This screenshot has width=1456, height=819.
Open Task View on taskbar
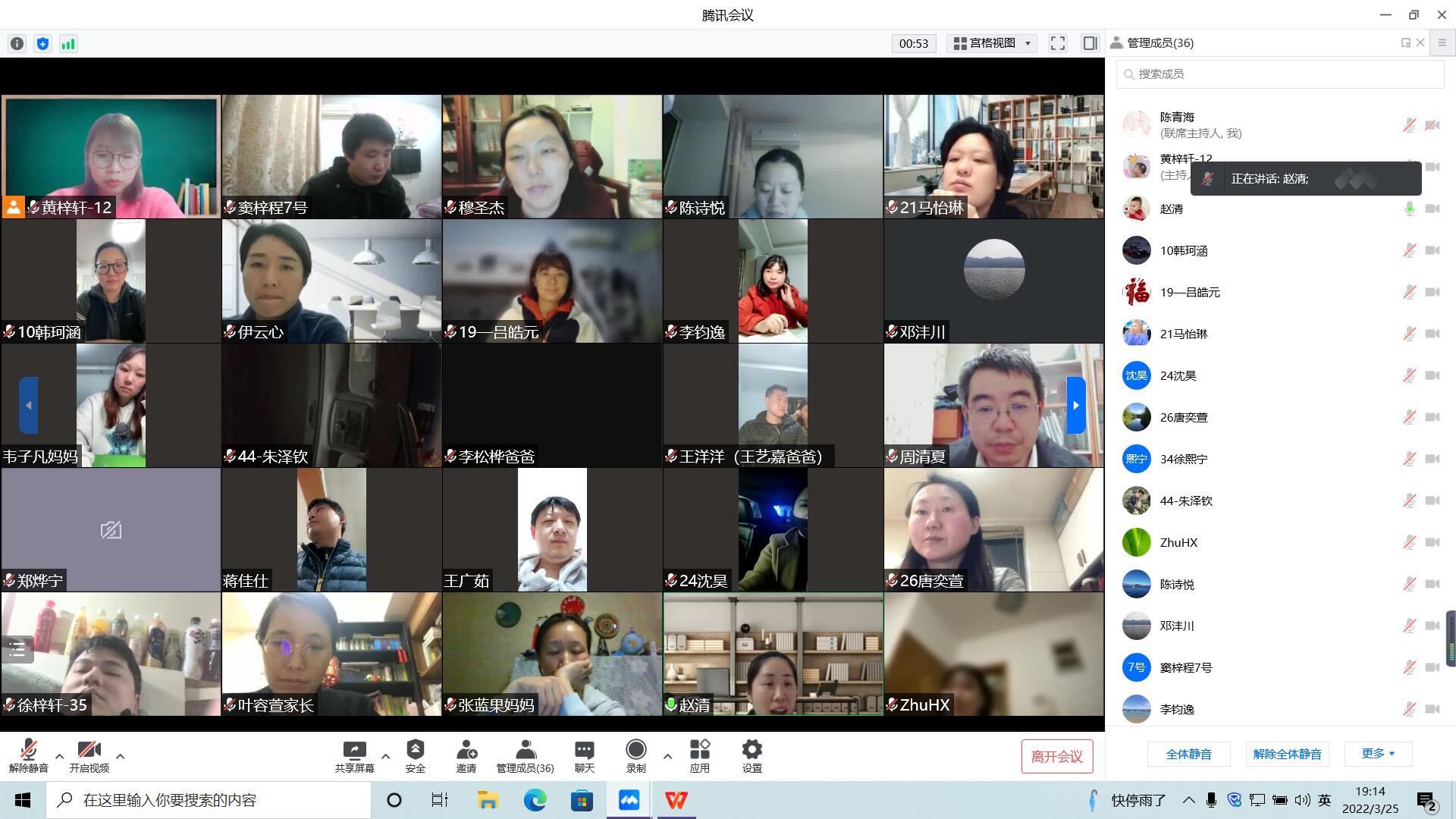point(440,800)
